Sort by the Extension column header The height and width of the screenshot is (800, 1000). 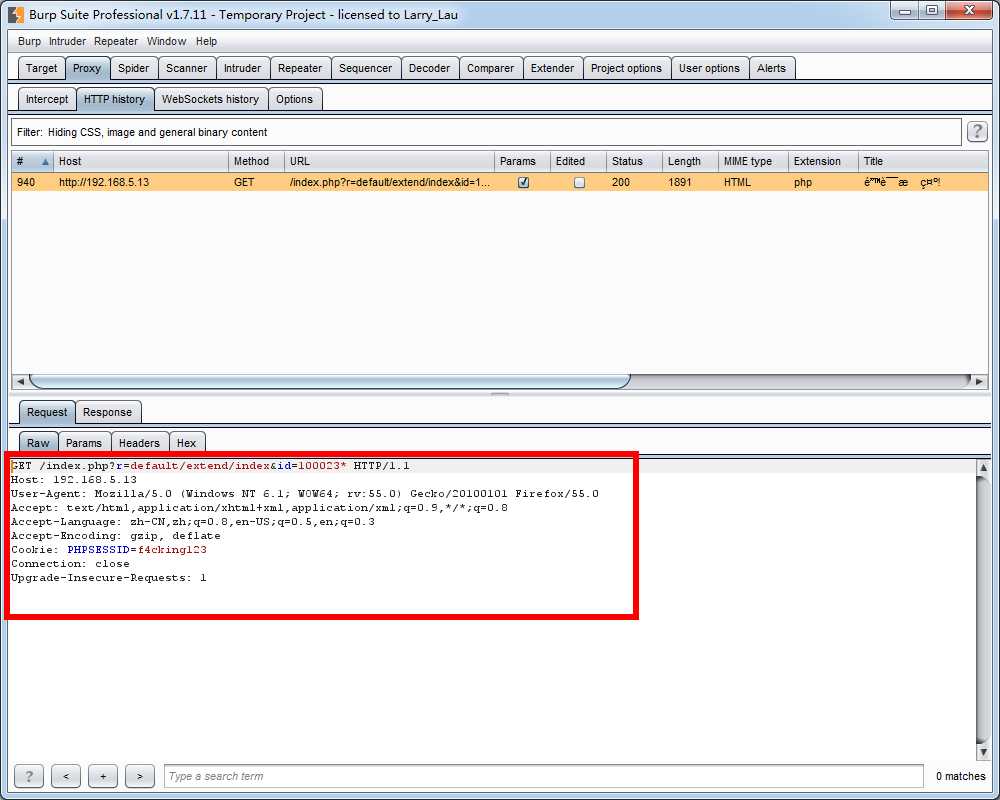point(823,161)
